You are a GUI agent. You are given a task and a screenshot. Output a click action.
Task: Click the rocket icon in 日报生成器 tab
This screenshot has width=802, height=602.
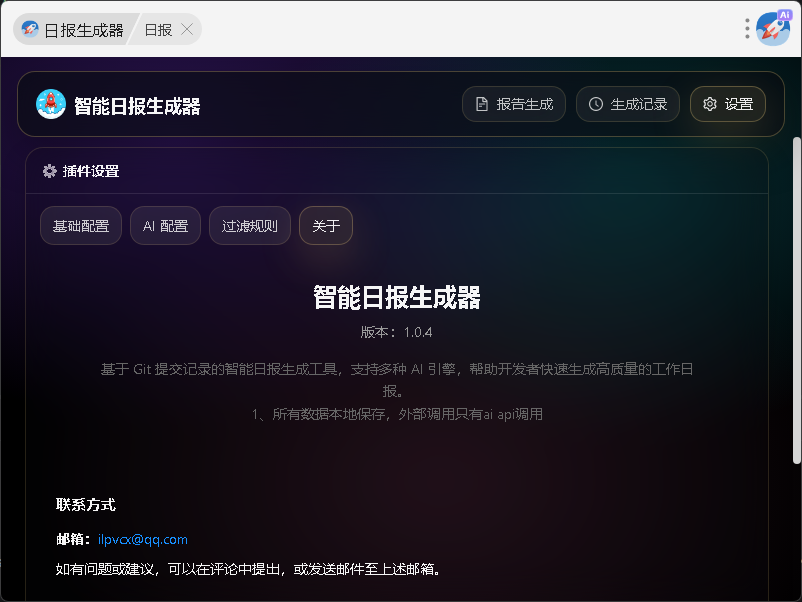pyautogui.click(x=30, y=29)
